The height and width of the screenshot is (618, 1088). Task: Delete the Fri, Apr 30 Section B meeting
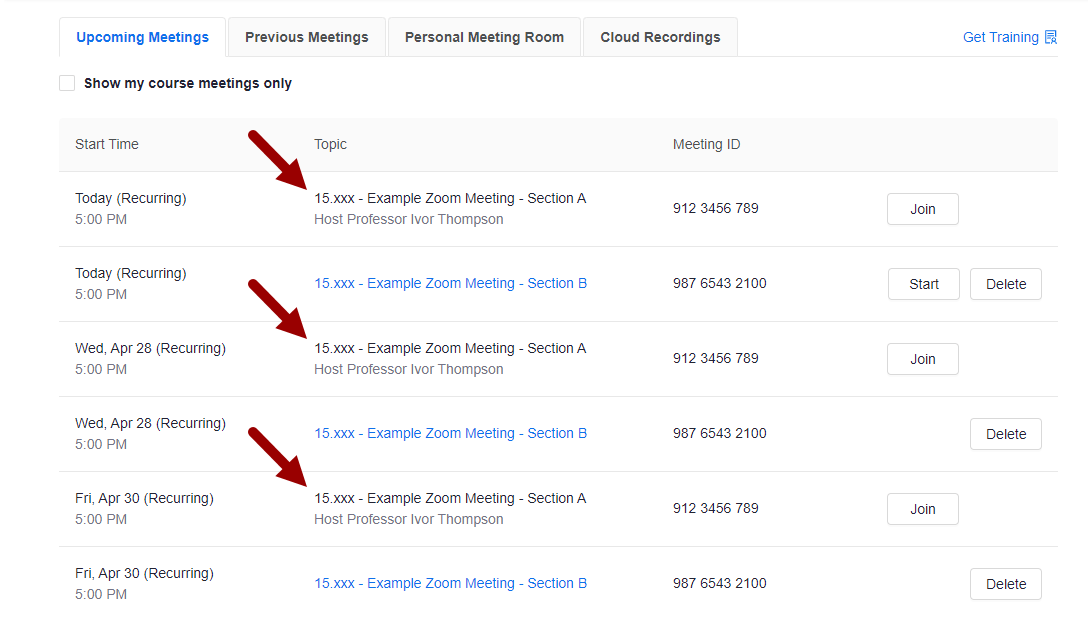(1005, 583)
